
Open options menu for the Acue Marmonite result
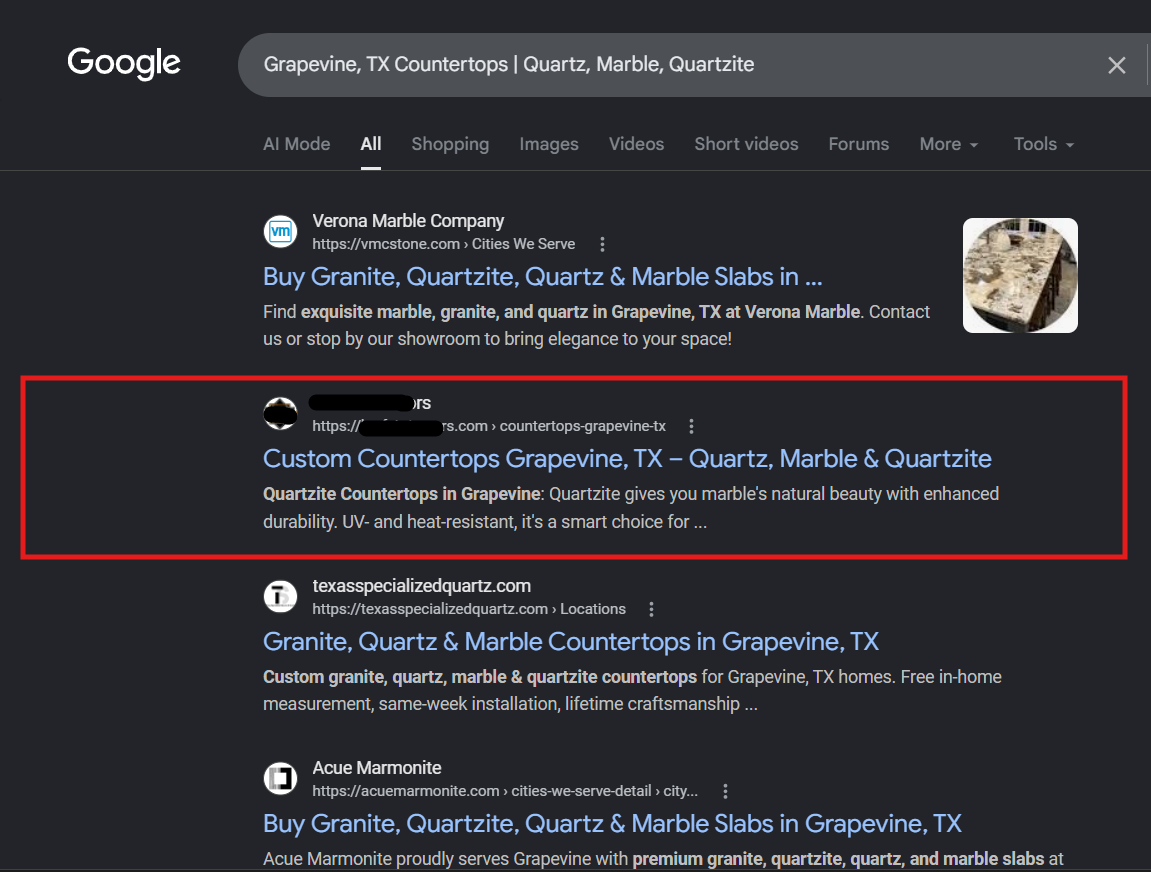click(x=725, y=791)
